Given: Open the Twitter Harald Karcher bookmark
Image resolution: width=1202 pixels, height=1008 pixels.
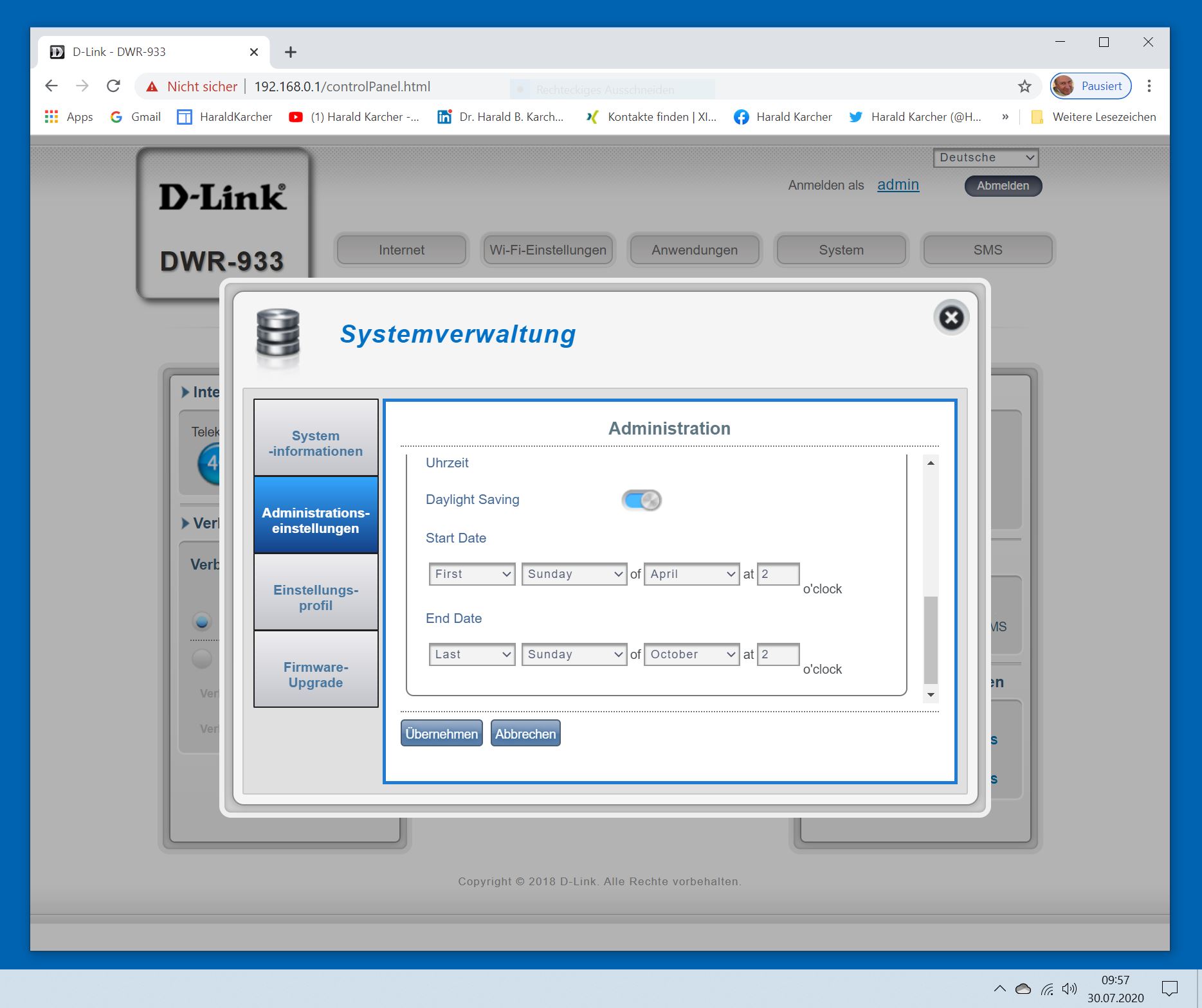Looking at the screenshot, I should click(915, 117).
